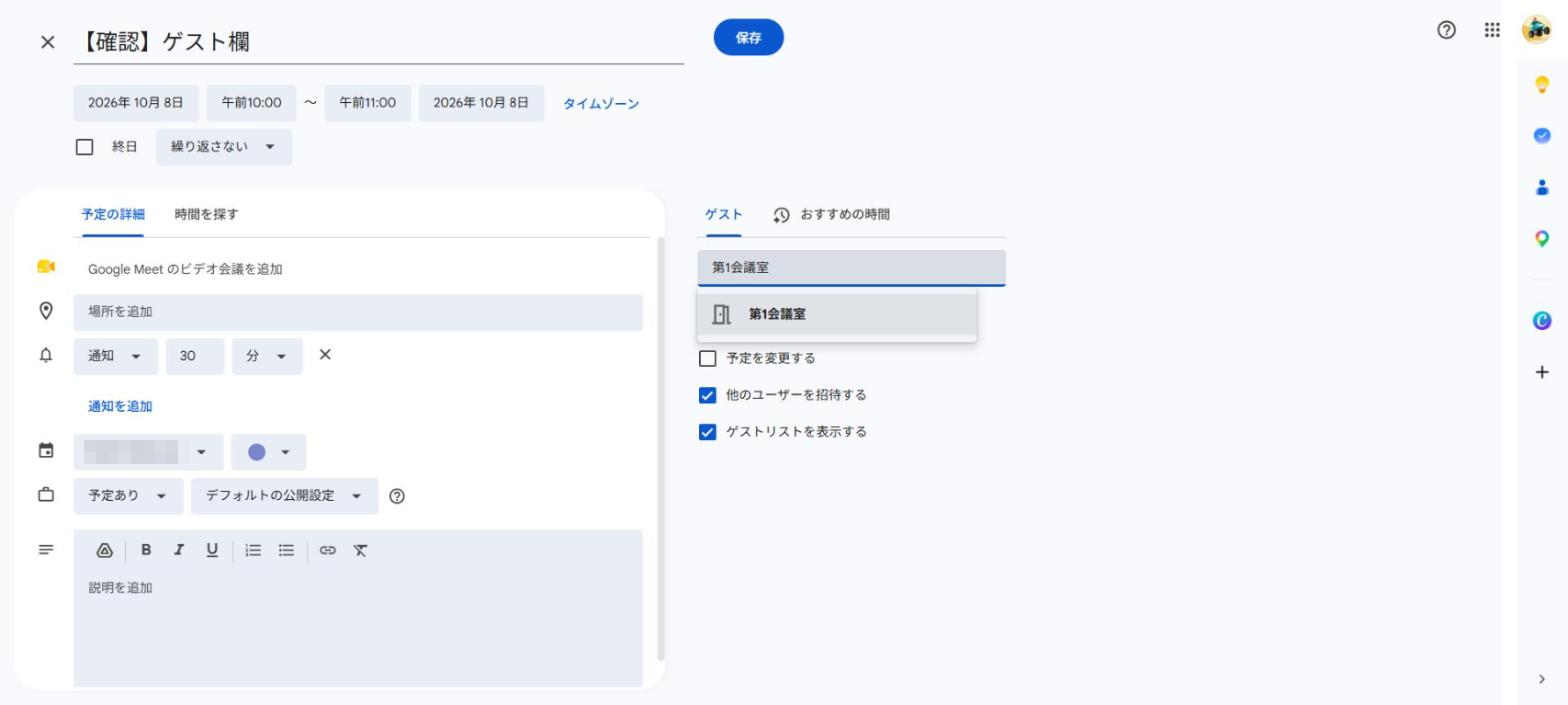
Task: Click the Google Meet camera icon
Action: coord(46,267)
